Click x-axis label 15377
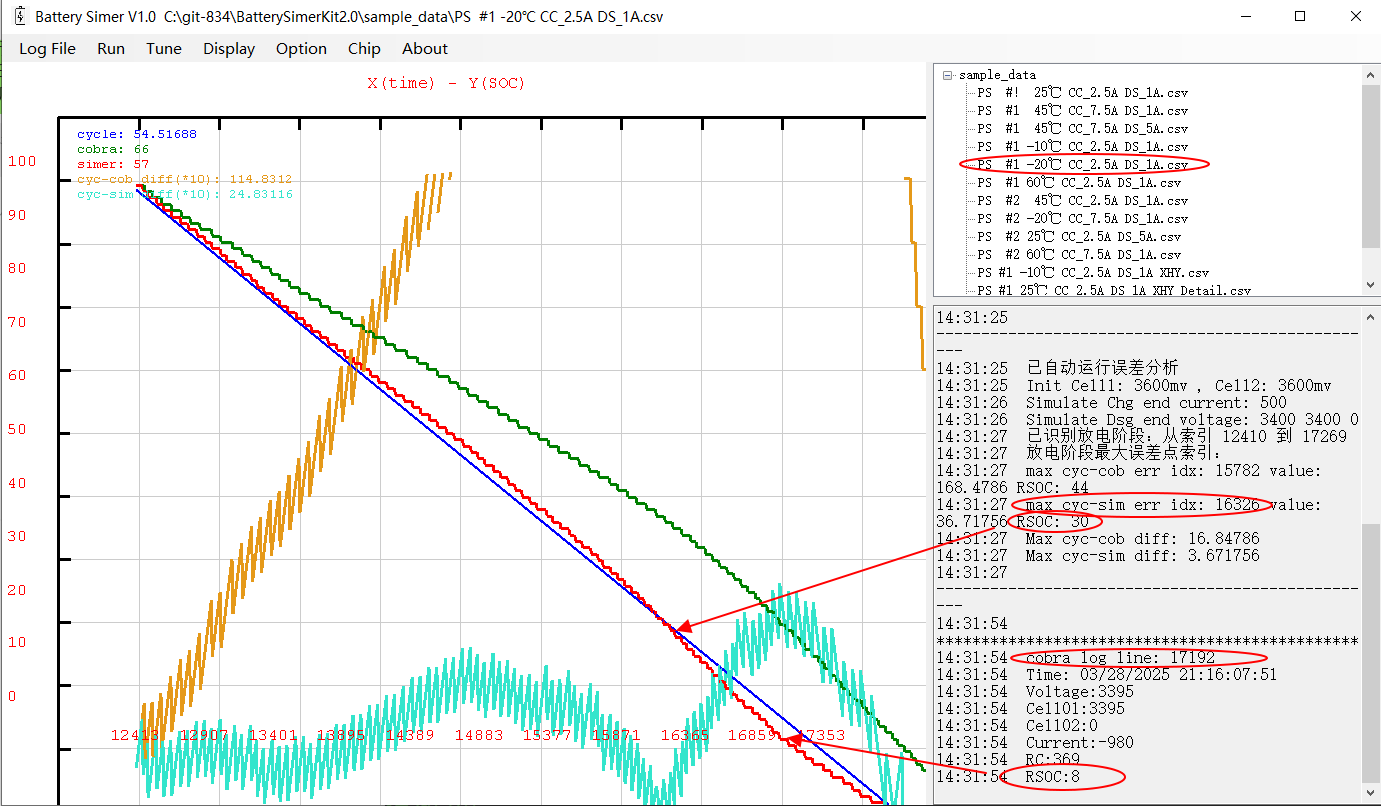The image size is (1381, 806). click(x=547, y=735)
